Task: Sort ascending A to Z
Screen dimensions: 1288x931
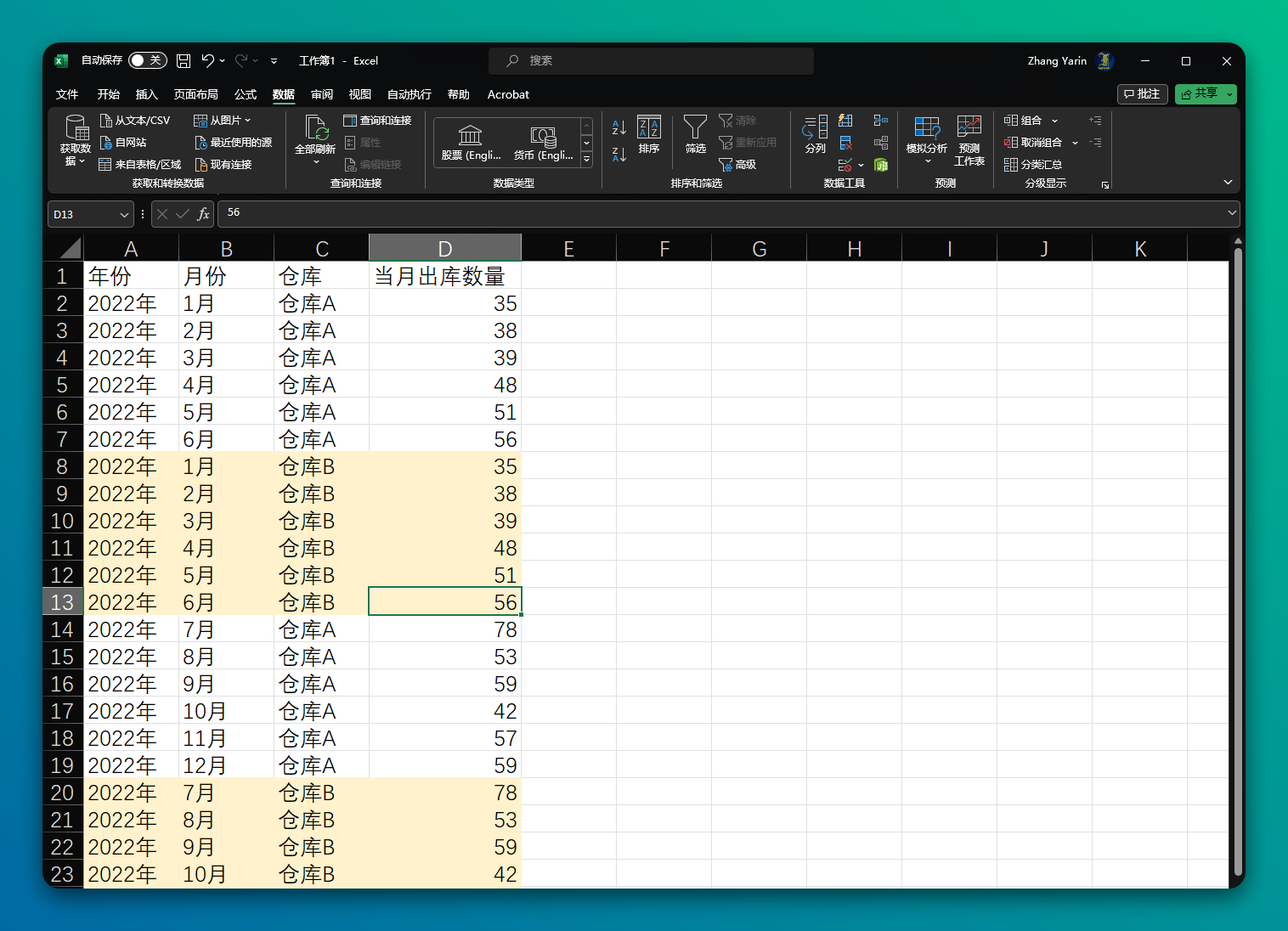Action: (619, 128)
